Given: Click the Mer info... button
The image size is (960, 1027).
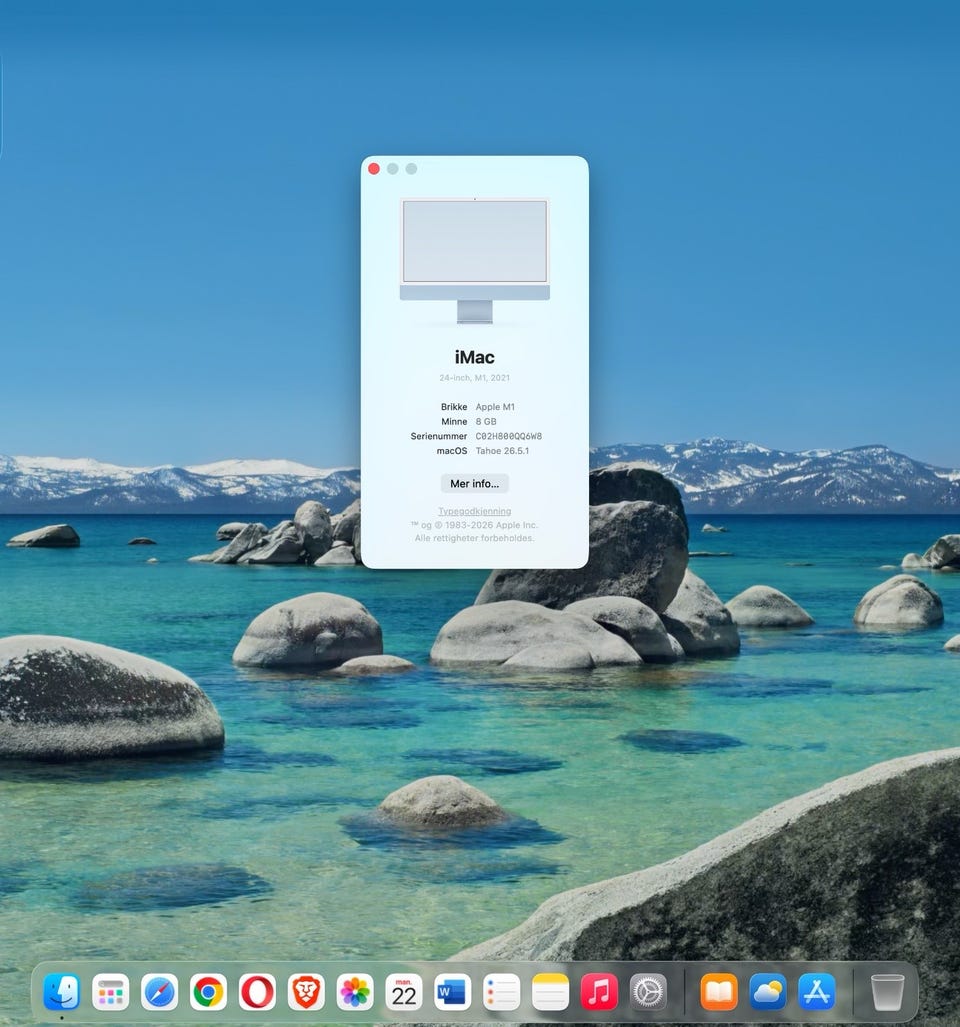Looking at the screenshot, I should pos(475,483).
